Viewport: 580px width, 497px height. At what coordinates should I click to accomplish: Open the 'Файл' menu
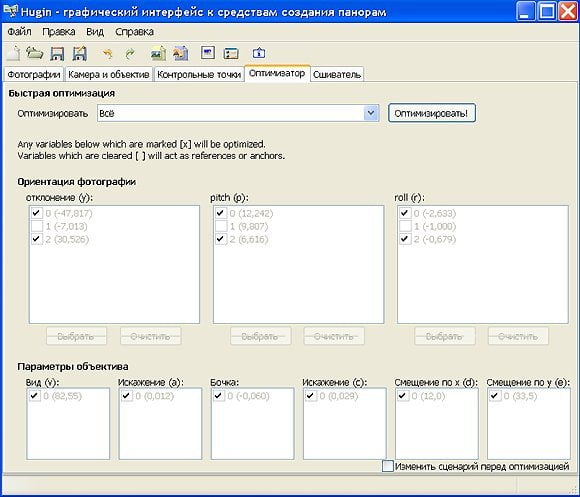19,32
